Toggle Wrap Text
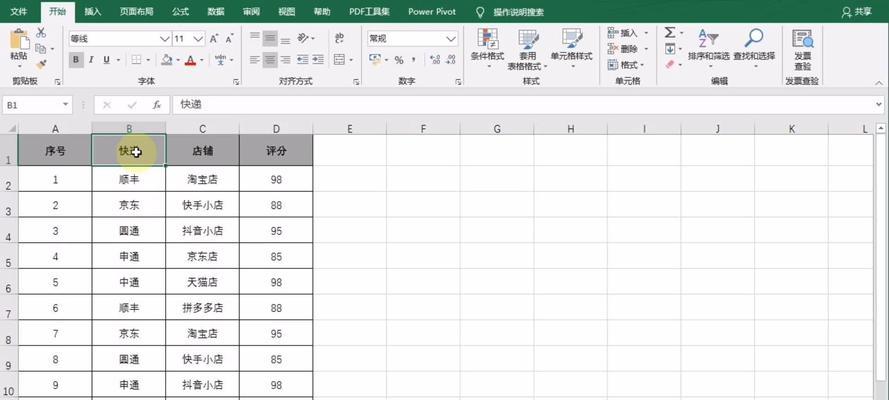Screen dimensions: 889x400 (x=340, y=39)
